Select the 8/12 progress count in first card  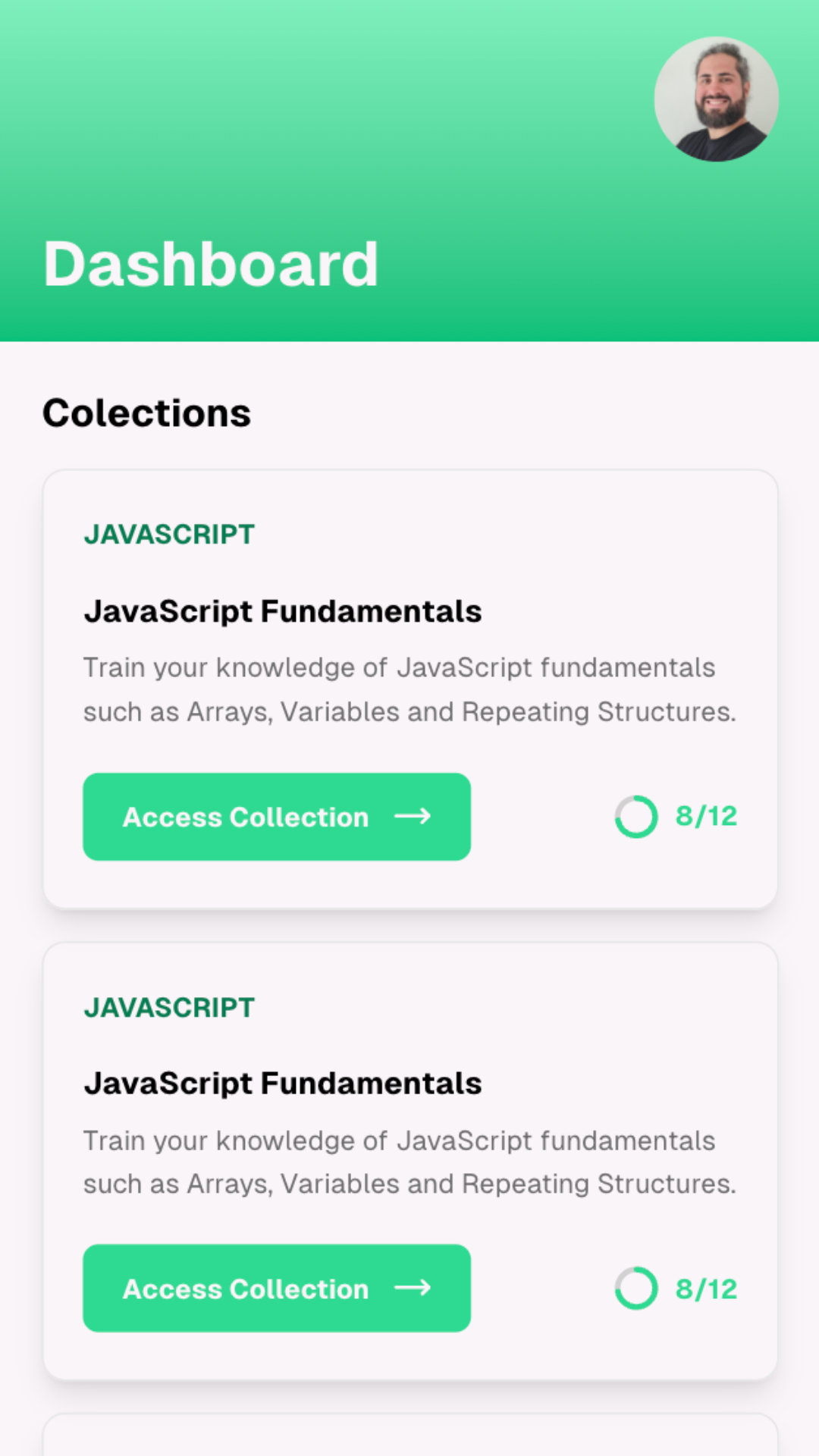click(x=706, y=817)
